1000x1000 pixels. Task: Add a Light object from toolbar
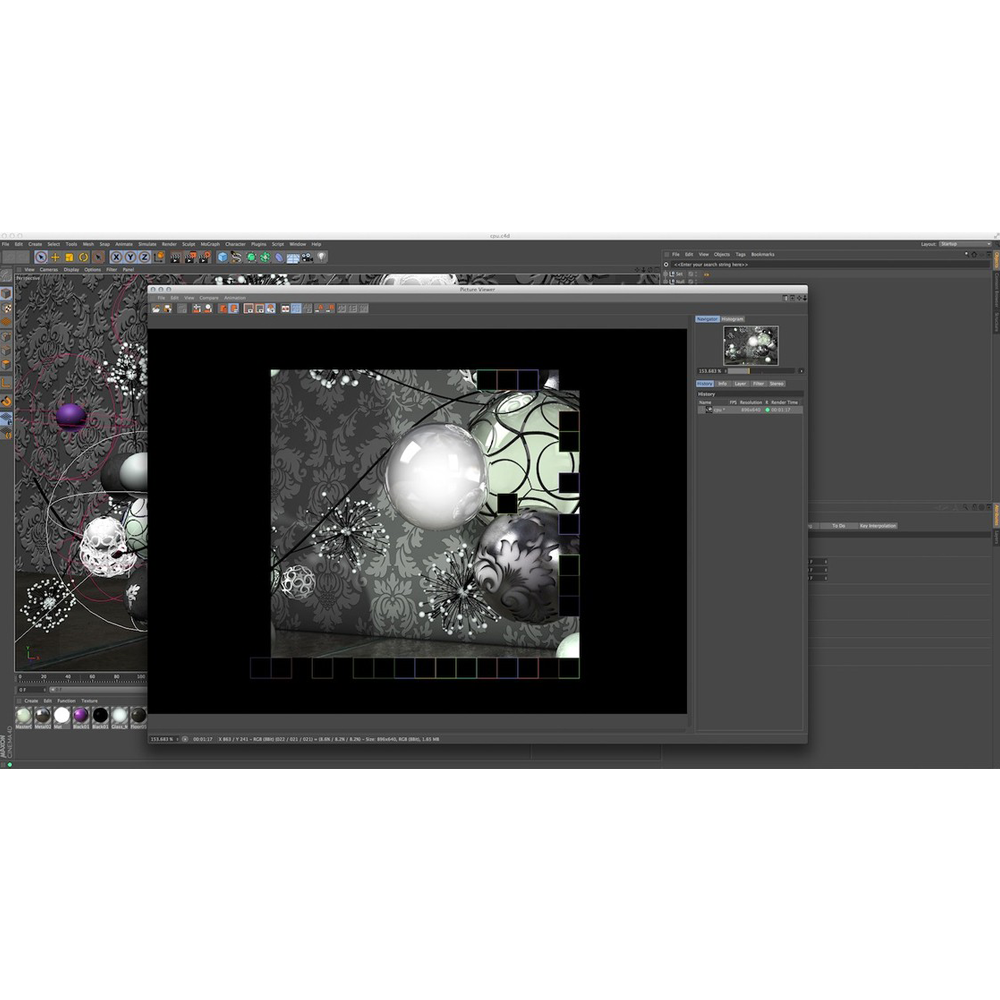tap(321, 257)
